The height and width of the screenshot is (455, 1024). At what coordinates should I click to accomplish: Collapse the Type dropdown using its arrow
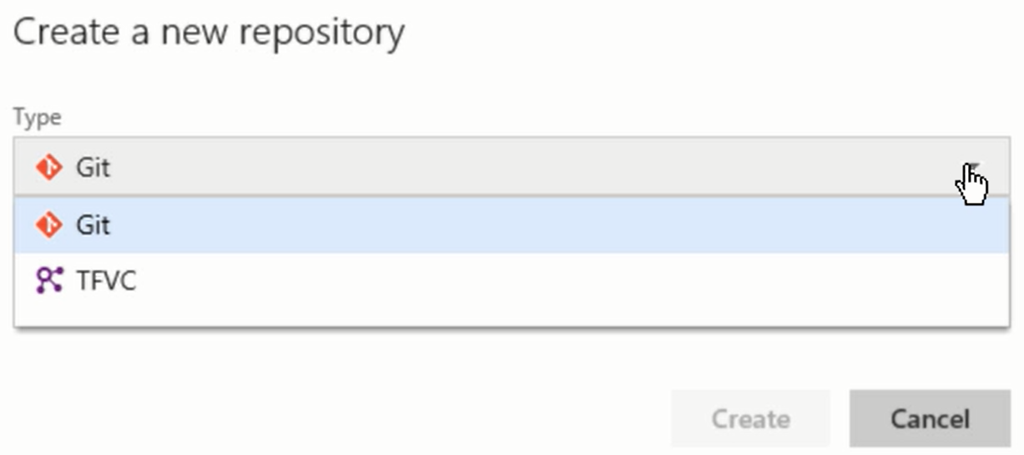point(974,168)
